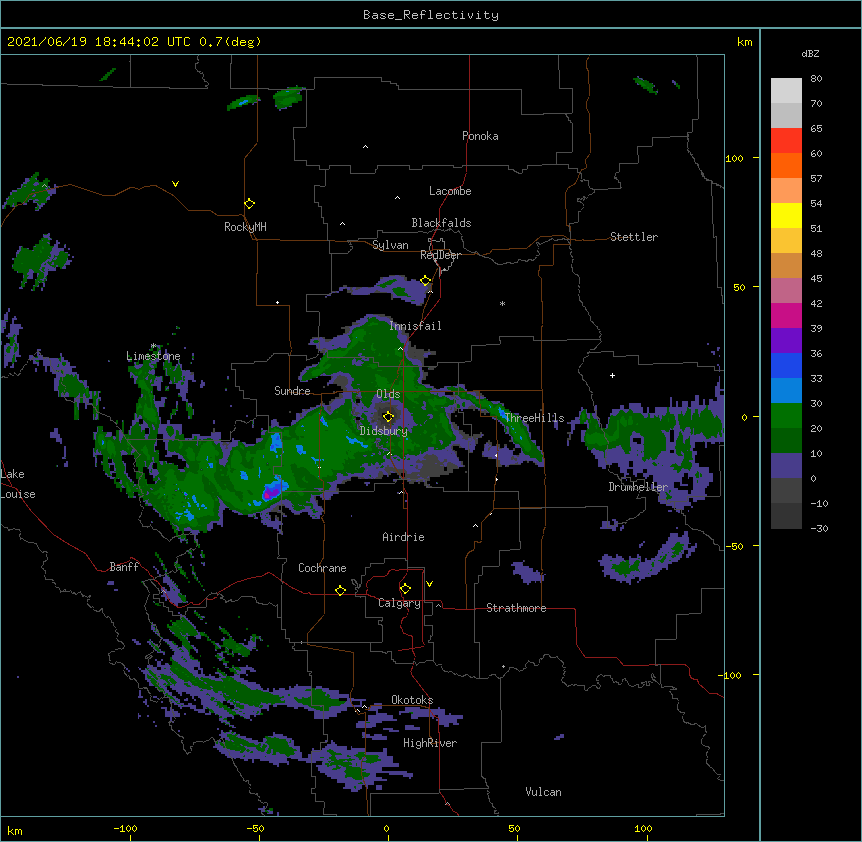Select the Innisfail label

point(415,326)
